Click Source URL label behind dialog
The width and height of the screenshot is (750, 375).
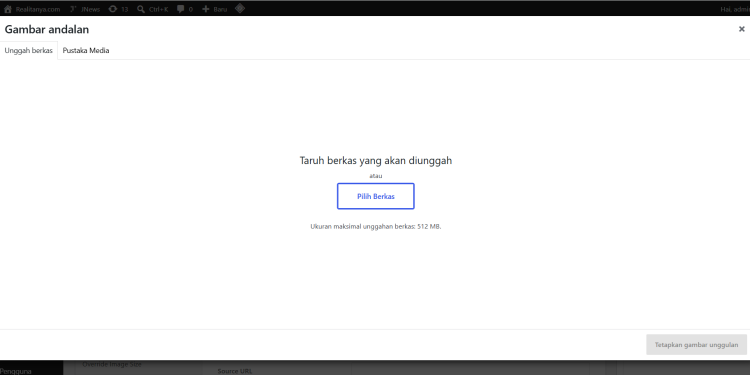tap(234, 371)
